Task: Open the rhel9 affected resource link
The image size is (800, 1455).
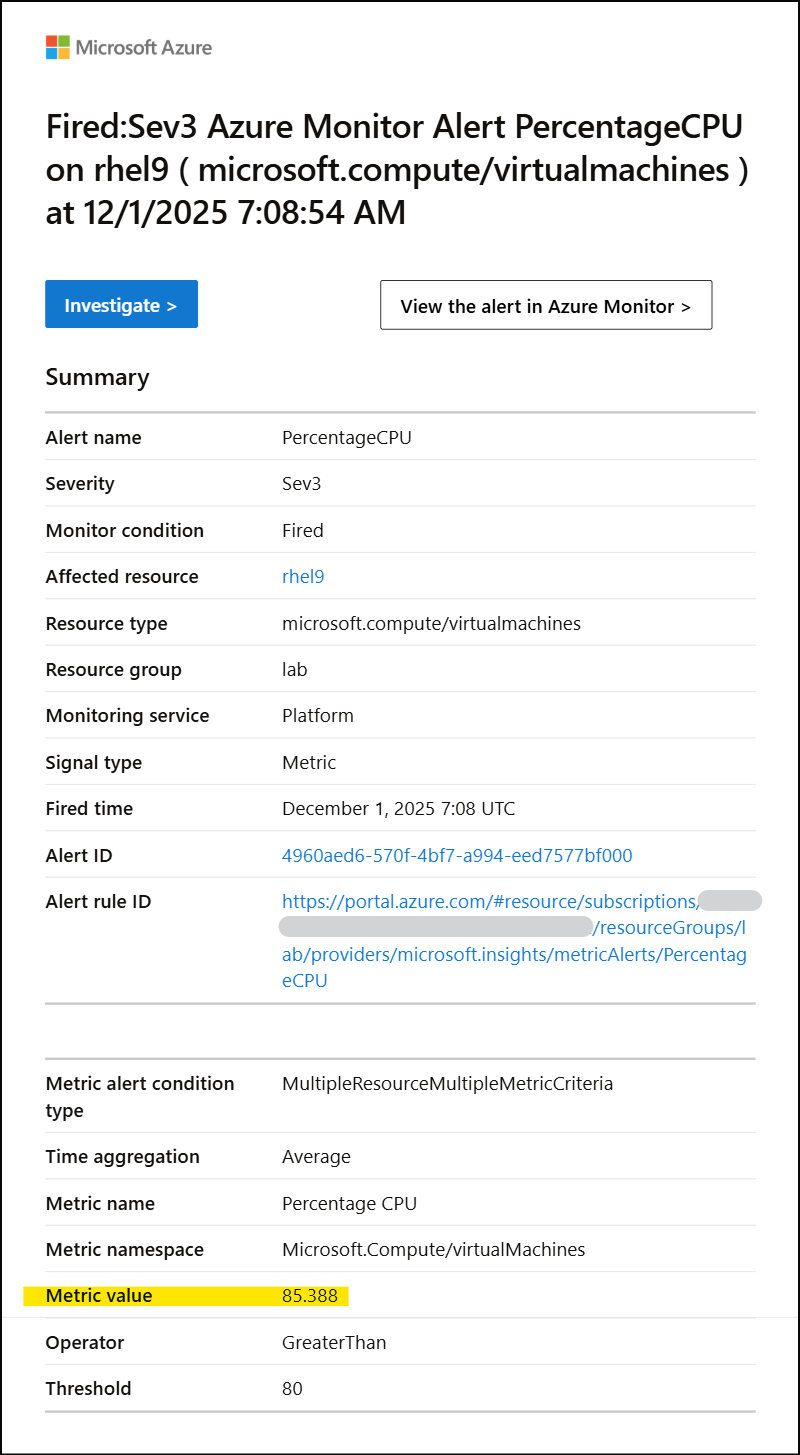Action: click(x=303, y=577)
